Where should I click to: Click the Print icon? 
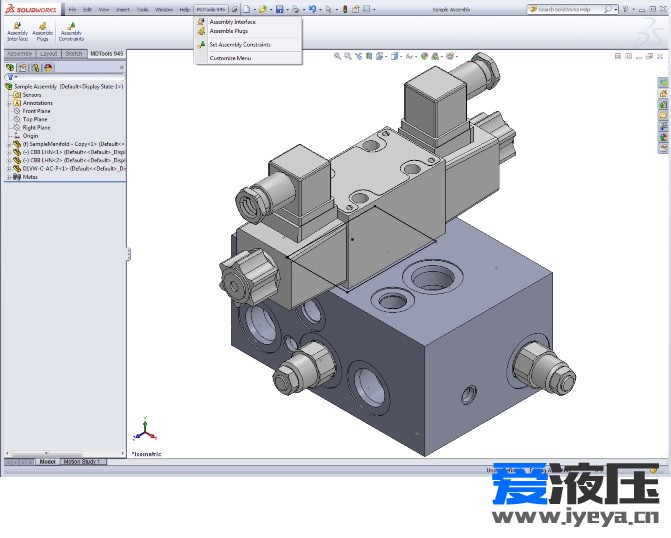coord(296,9)
